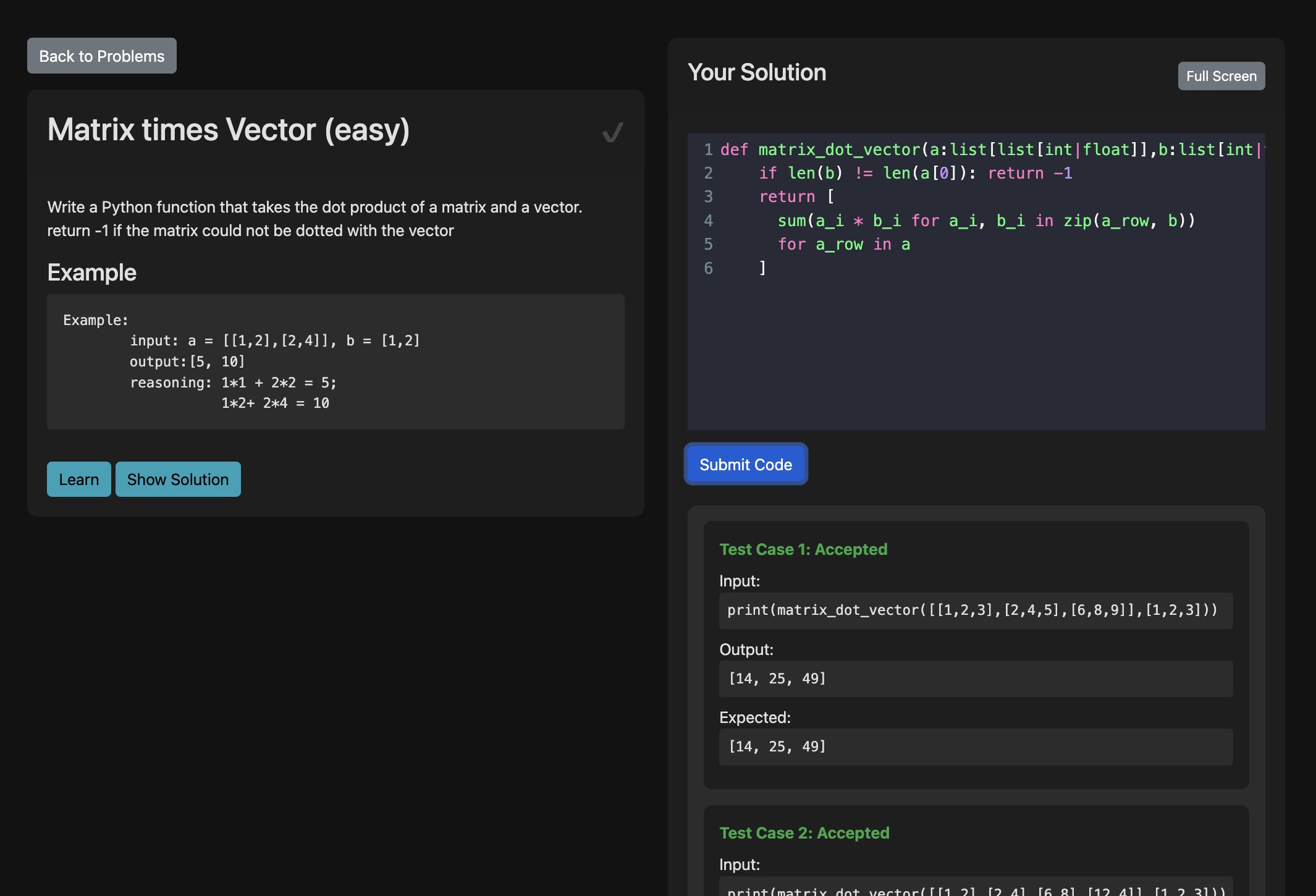Viewport: 1316px width, 896px height.
Task: Click Test Case 1 output value box
Action: pyautogui.click(x=976, y=678)
